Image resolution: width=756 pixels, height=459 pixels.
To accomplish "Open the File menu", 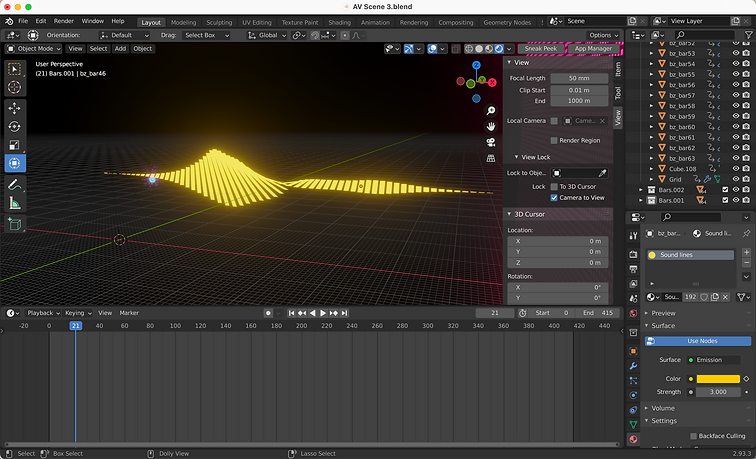I will coord(23,21).
